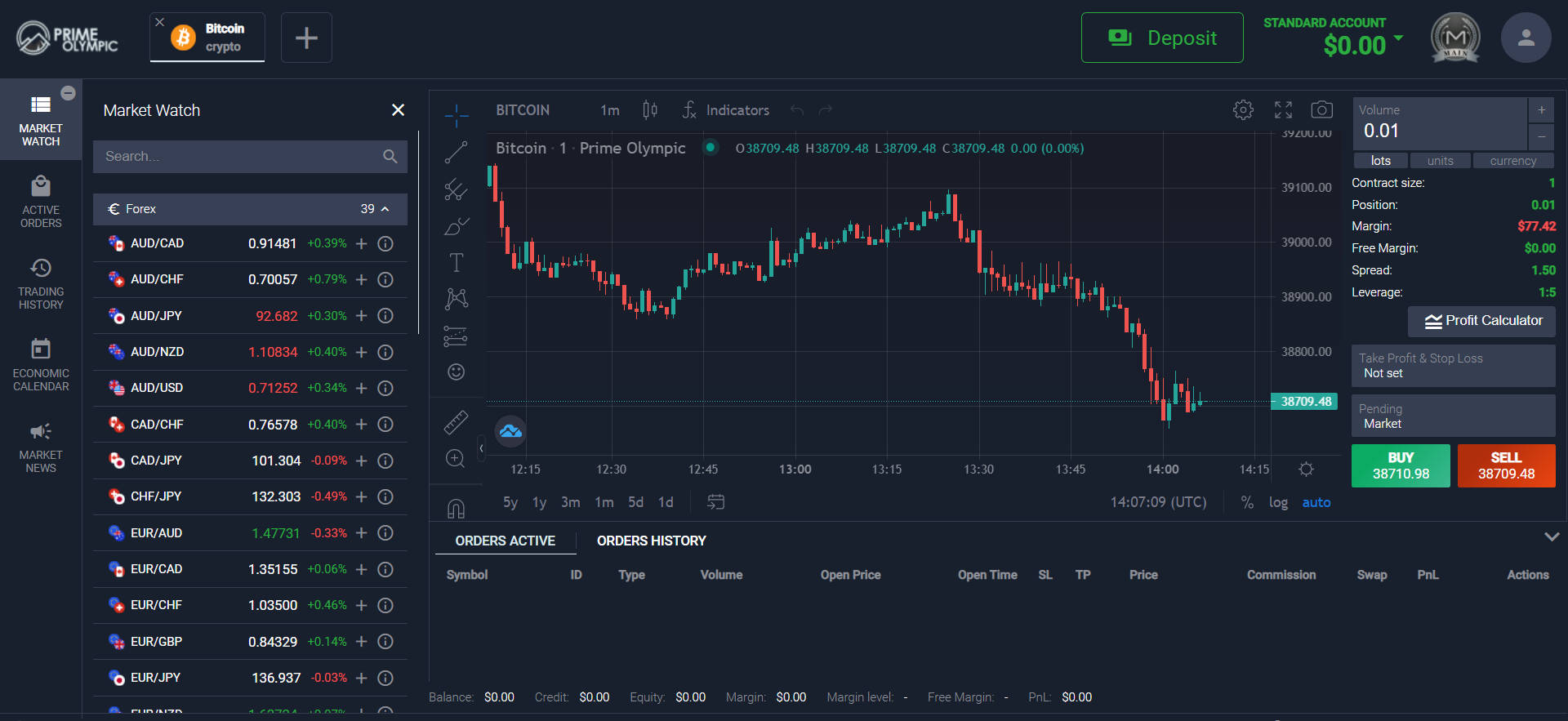Screen dimensions: 1568x721
Task: Switch to the Orders History tab
Action: click(651, 541)
